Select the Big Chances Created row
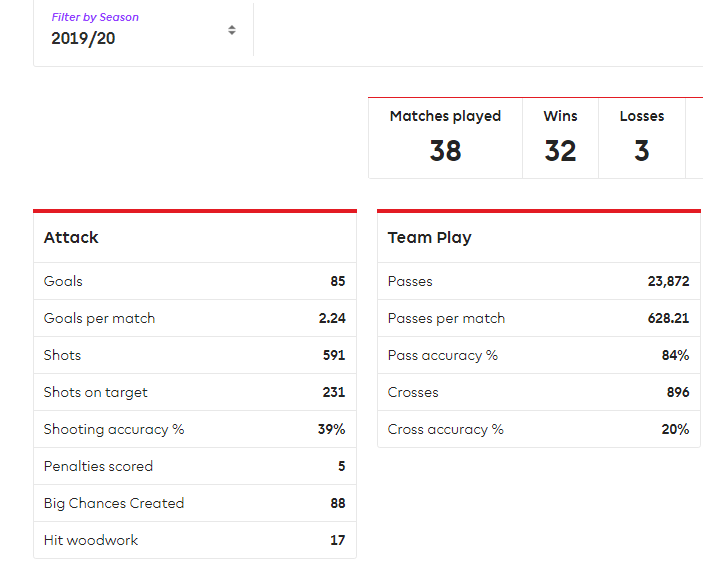 tap(194, 504)
